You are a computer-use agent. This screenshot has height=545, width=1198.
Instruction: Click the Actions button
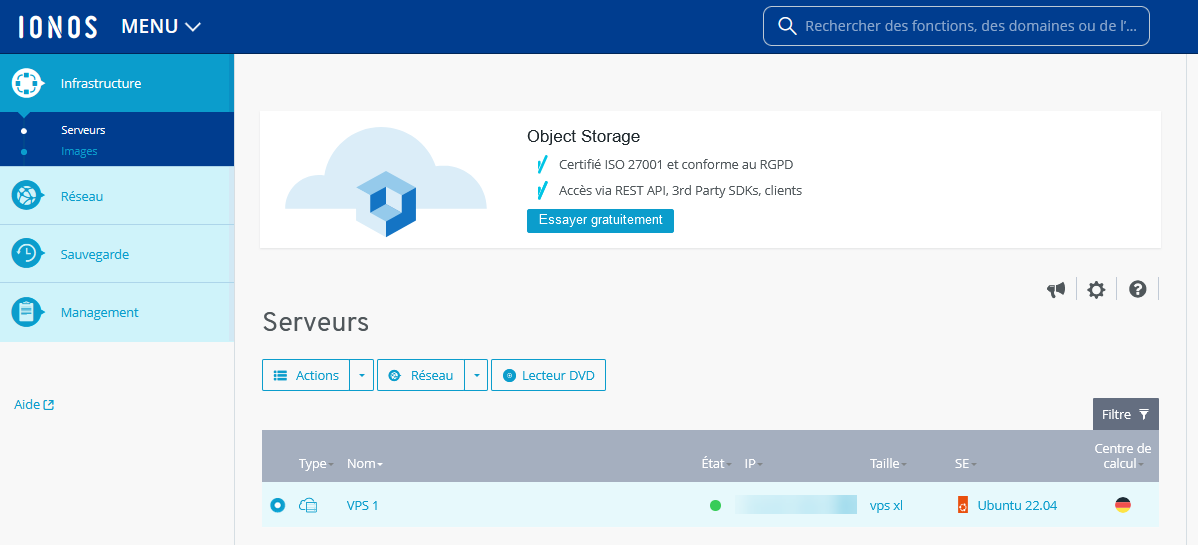[306, 375]
